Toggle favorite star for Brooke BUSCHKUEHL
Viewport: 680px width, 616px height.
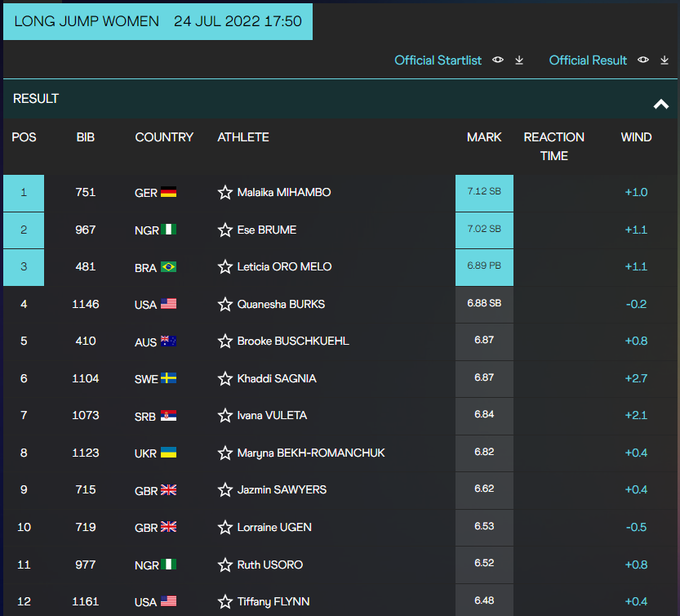[x=225, y=342]
